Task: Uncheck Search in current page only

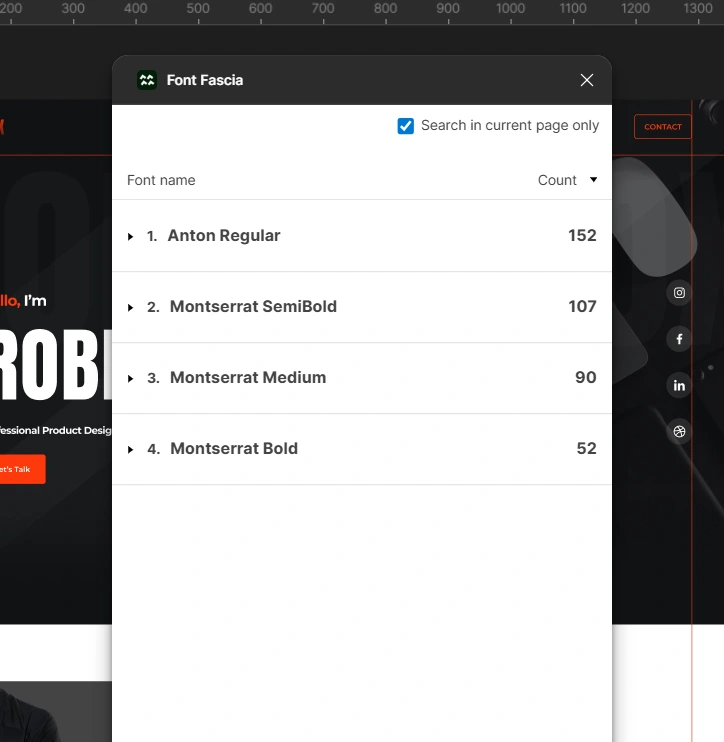Action: tap(406, 126)
